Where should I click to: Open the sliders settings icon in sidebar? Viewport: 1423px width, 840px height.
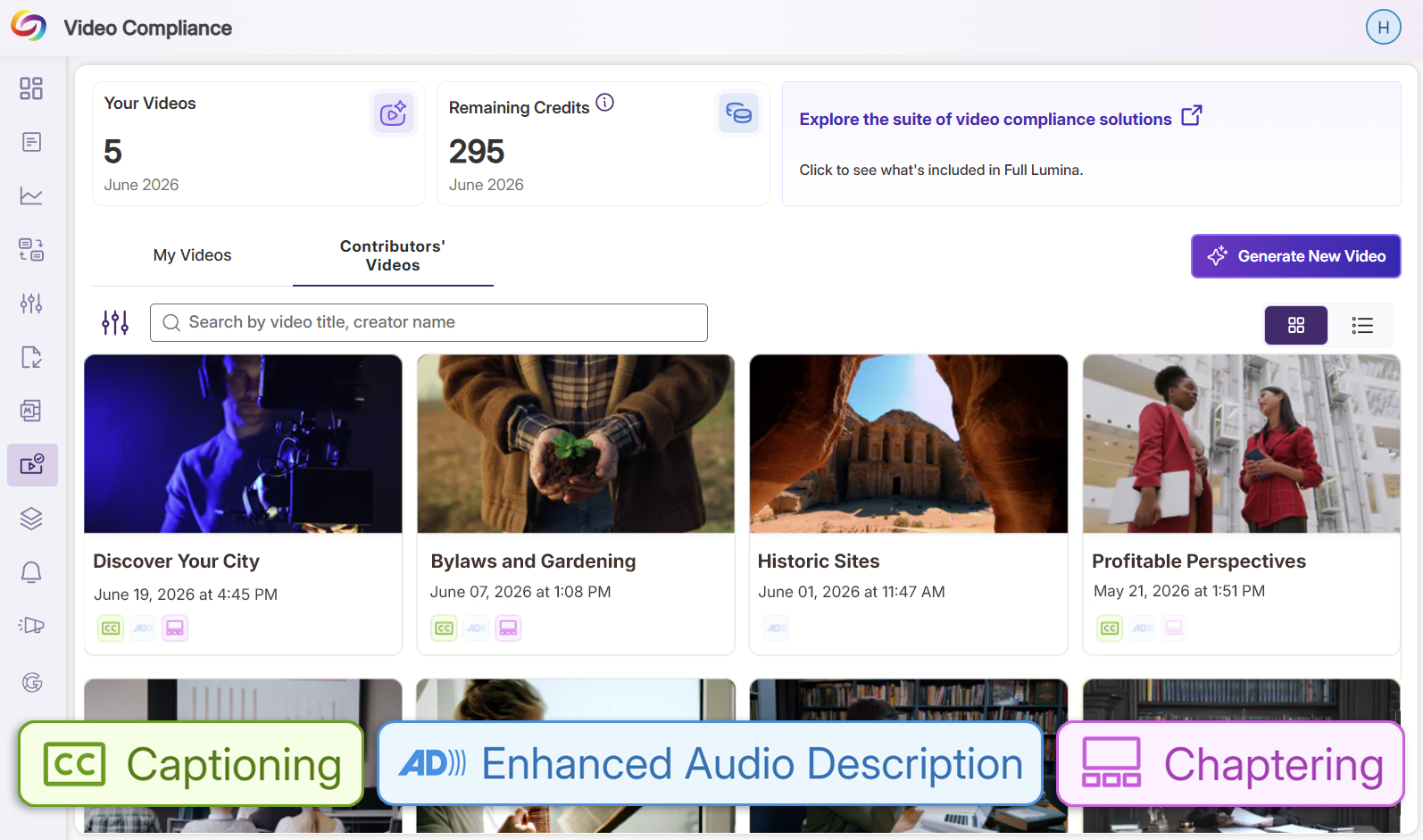(31, 304)
